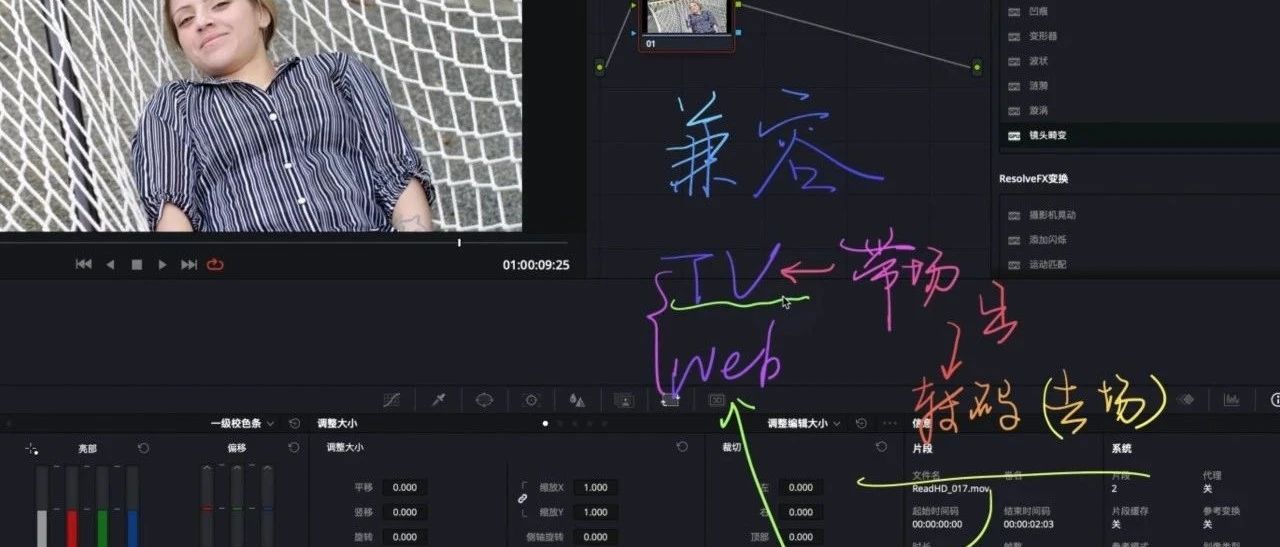Stop viewer playback
Image resolution: width=1280 pixels, height=547 pixels.
click(x=137, y=264)
